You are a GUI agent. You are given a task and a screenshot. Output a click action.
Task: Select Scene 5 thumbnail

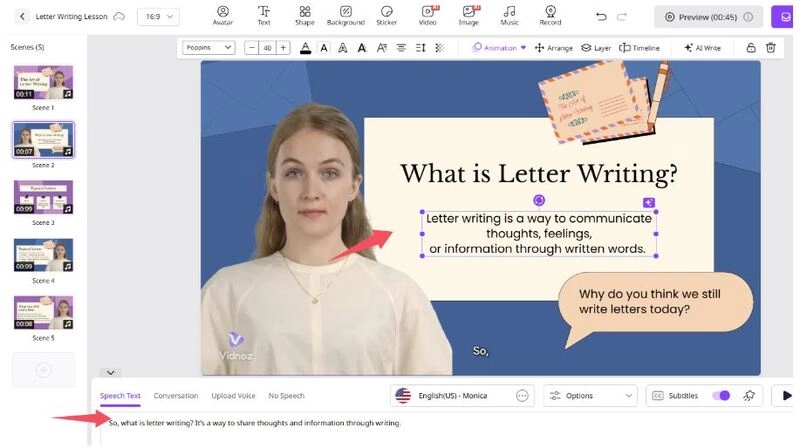pos(43,312)
